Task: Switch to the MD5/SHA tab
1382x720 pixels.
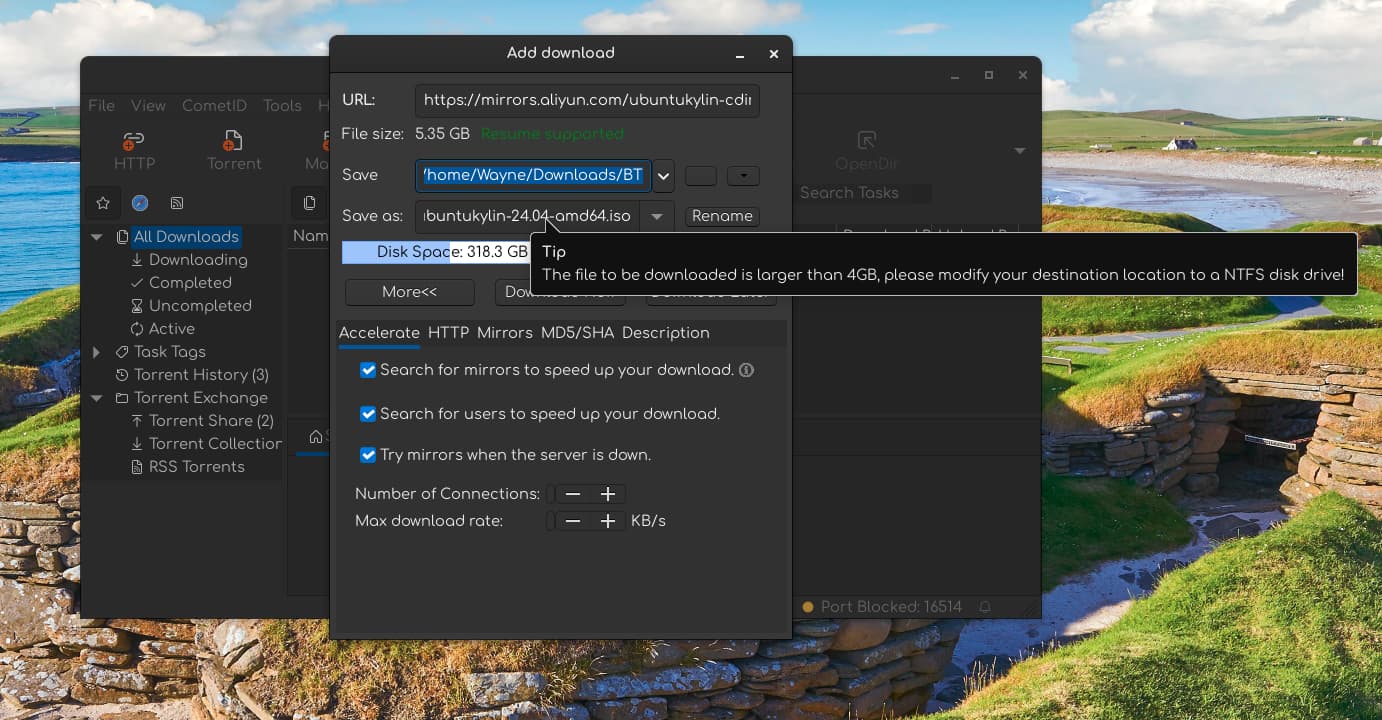Action: click(577, 333)
